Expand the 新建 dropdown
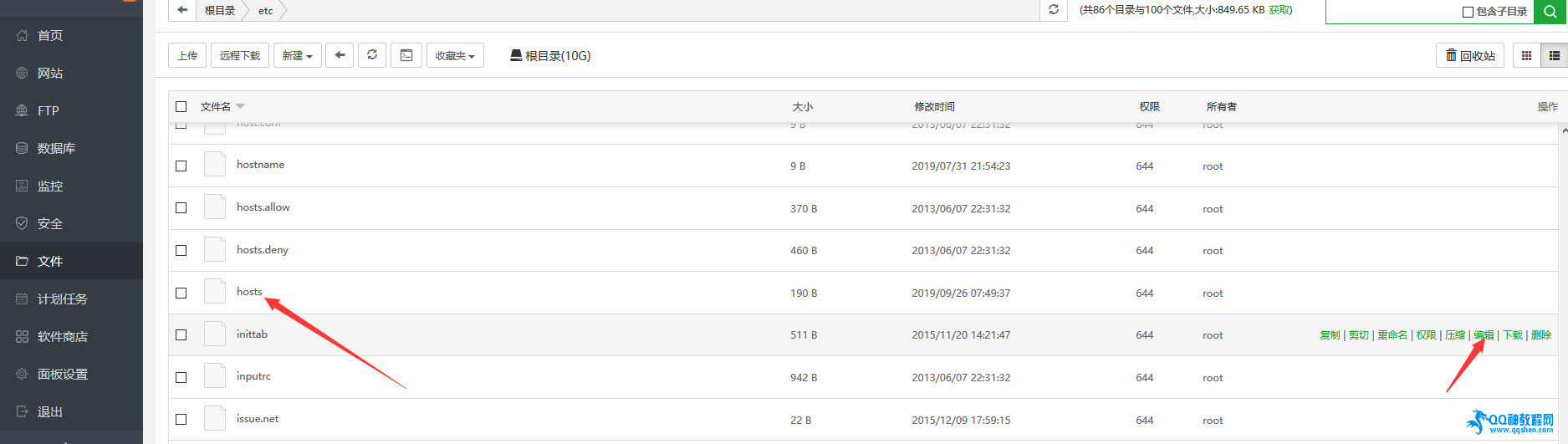This screenshot has width=1568, height=444. tap(297, 55)
